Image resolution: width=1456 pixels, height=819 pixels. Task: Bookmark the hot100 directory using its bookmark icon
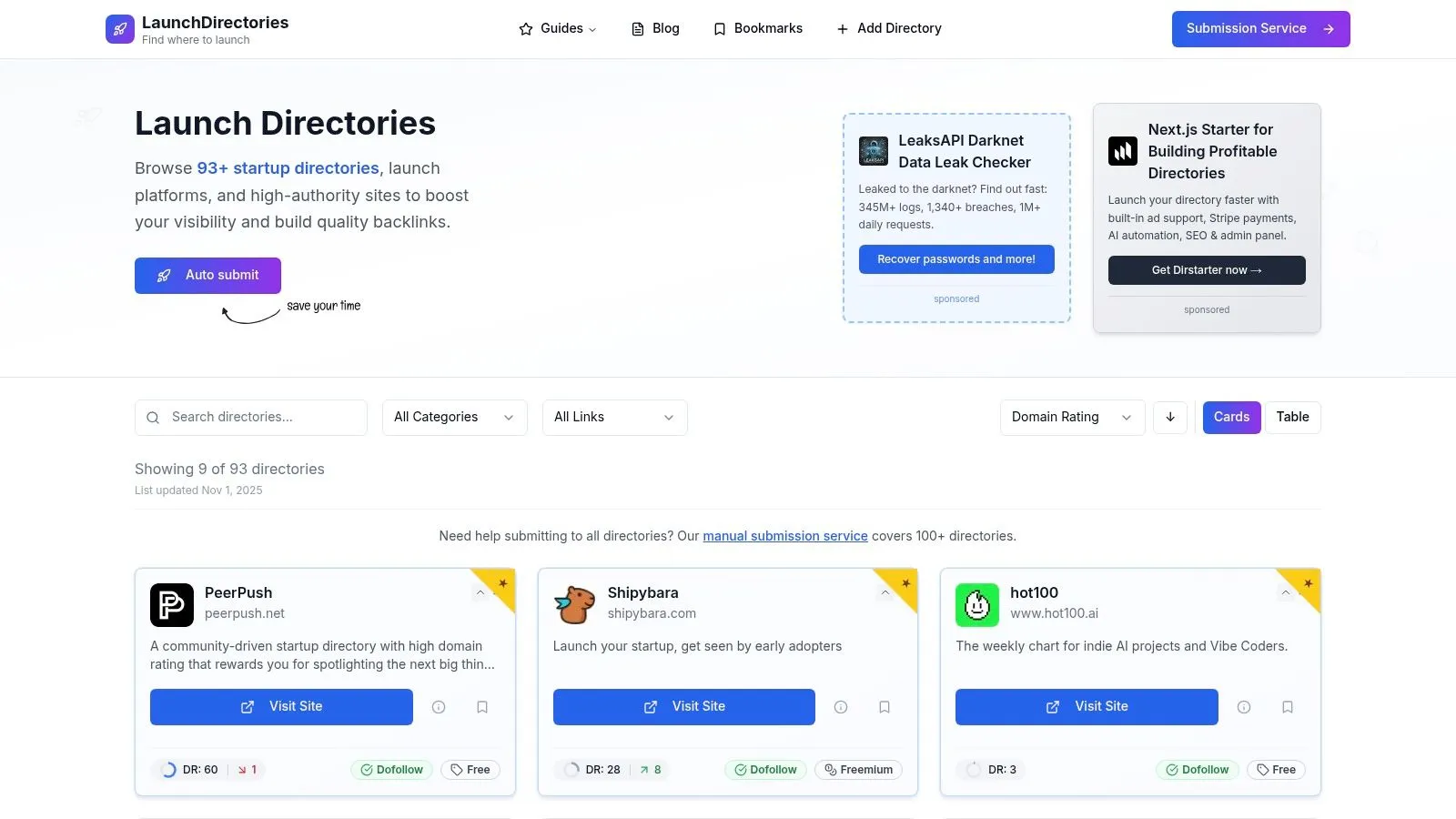[1288, 707]
